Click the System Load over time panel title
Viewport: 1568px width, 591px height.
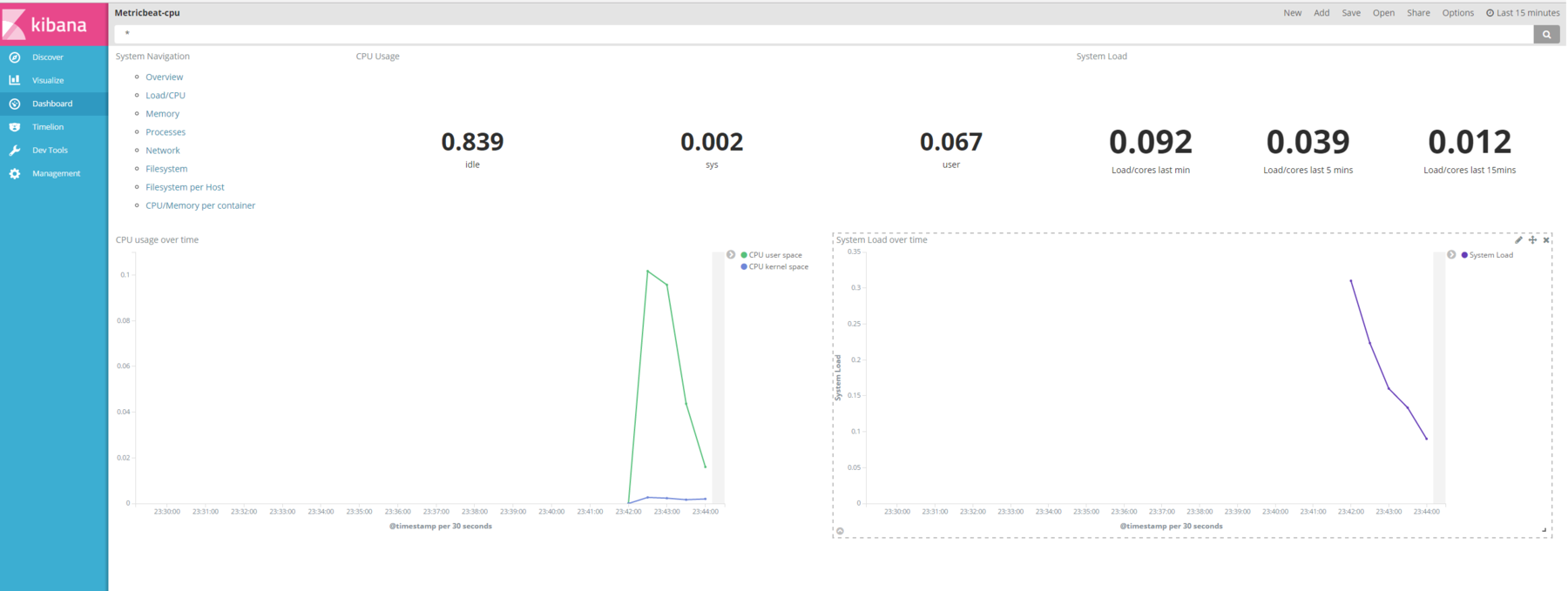[x=882, y=240]
